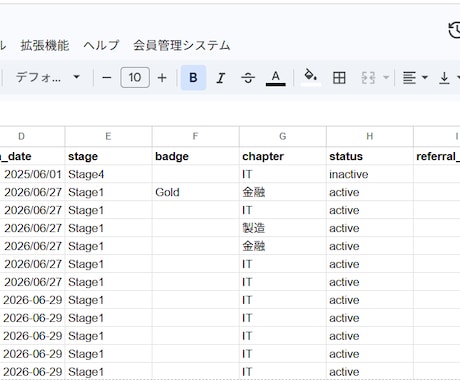Click the status header cell
This screenshot has width=460, height=380.
(369, 156)
